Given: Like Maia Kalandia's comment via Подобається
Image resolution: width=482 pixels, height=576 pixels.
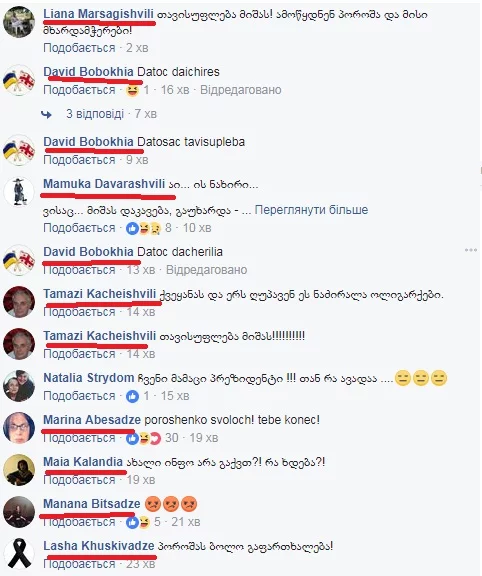Looking at the screenshot, I should pos(79,480).
